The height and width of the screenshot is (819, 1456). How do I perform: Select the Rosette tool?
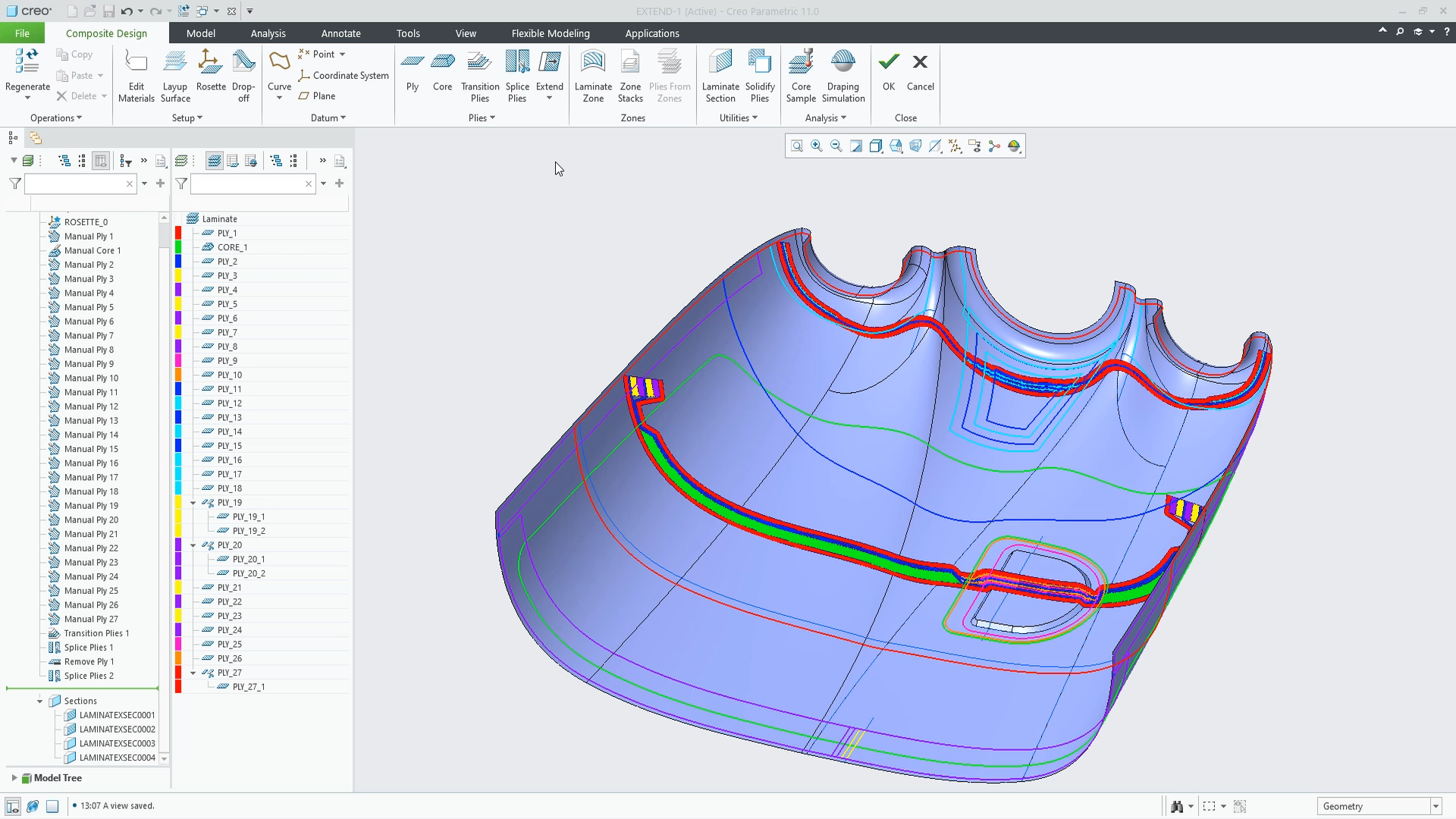point(211,71)
